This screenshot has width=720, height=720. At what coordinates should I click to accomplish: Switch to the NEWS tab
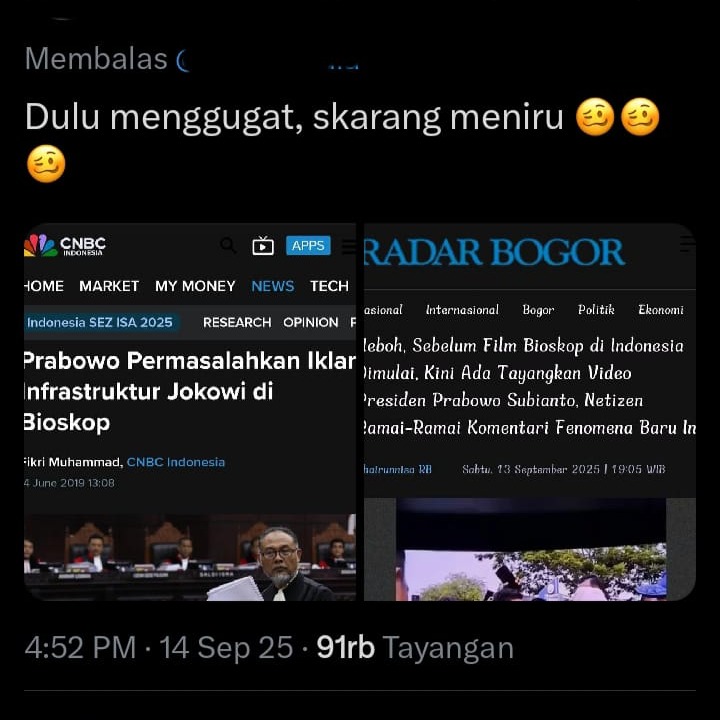(273, 286)
